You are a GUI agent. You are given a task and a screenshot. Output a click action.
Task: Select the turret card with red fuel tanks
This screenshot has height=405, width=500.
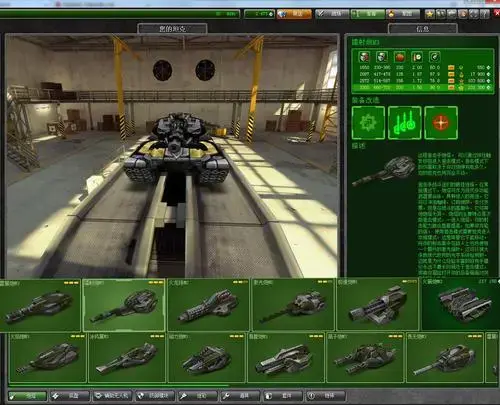[209, 305]
